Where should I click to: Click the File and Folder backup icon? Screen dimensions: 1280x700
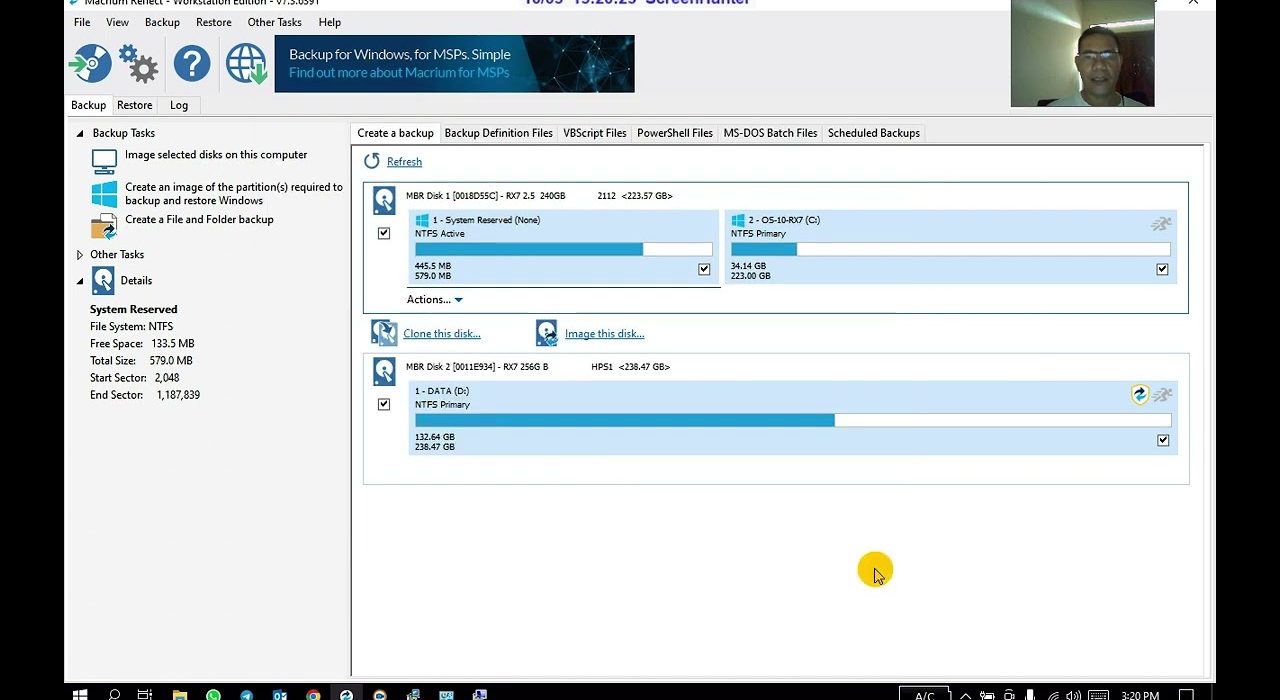coord(104,227)
